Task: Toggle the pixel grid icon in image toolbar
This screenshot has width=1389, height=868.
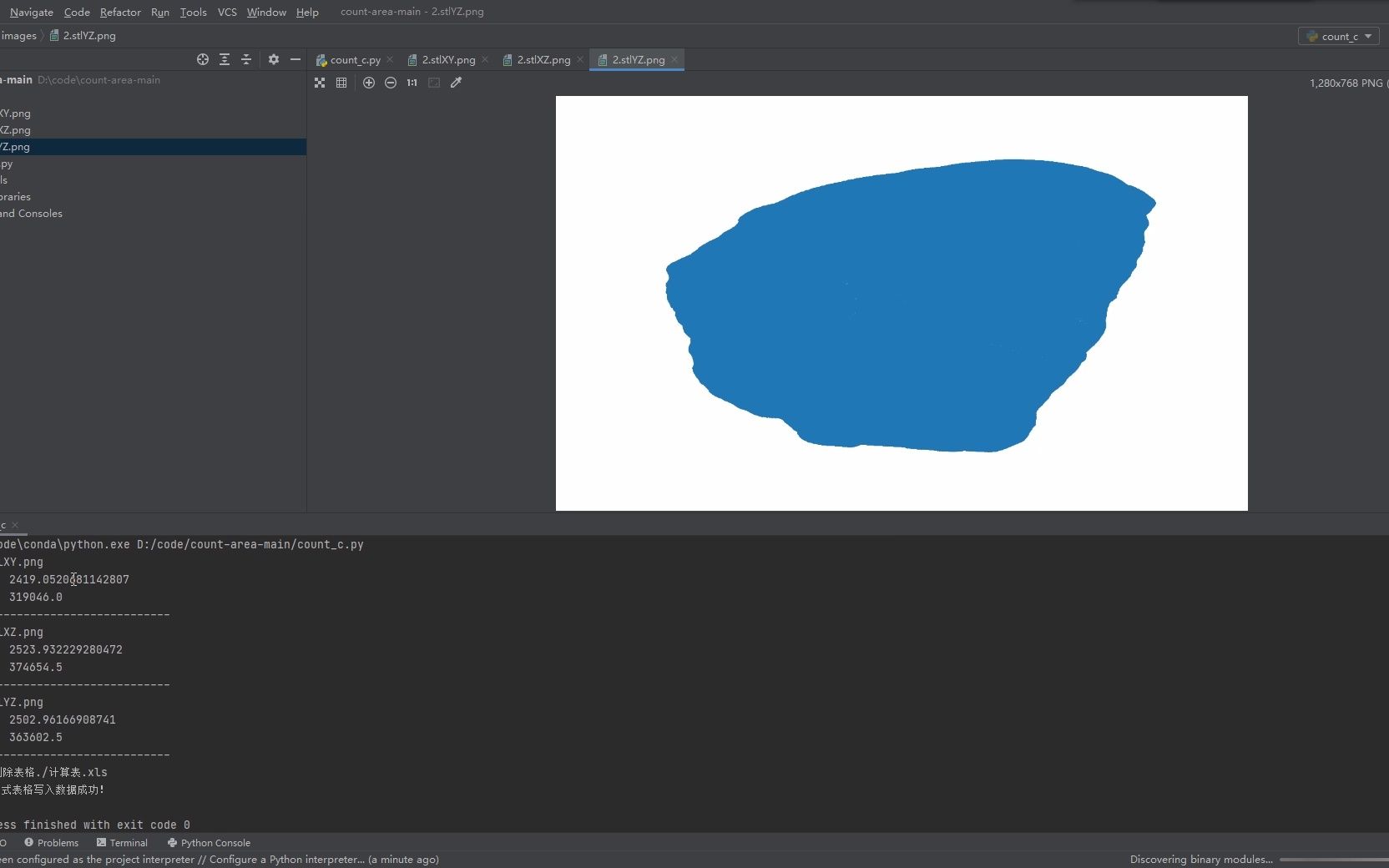Action: tap(341, 83)
